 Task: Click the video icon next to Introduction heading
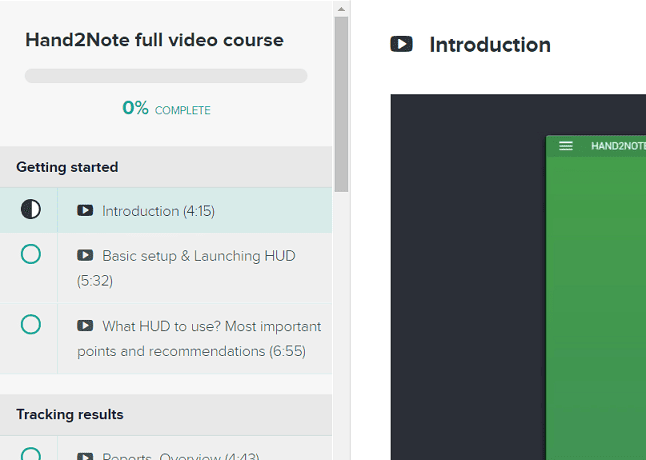401,45
